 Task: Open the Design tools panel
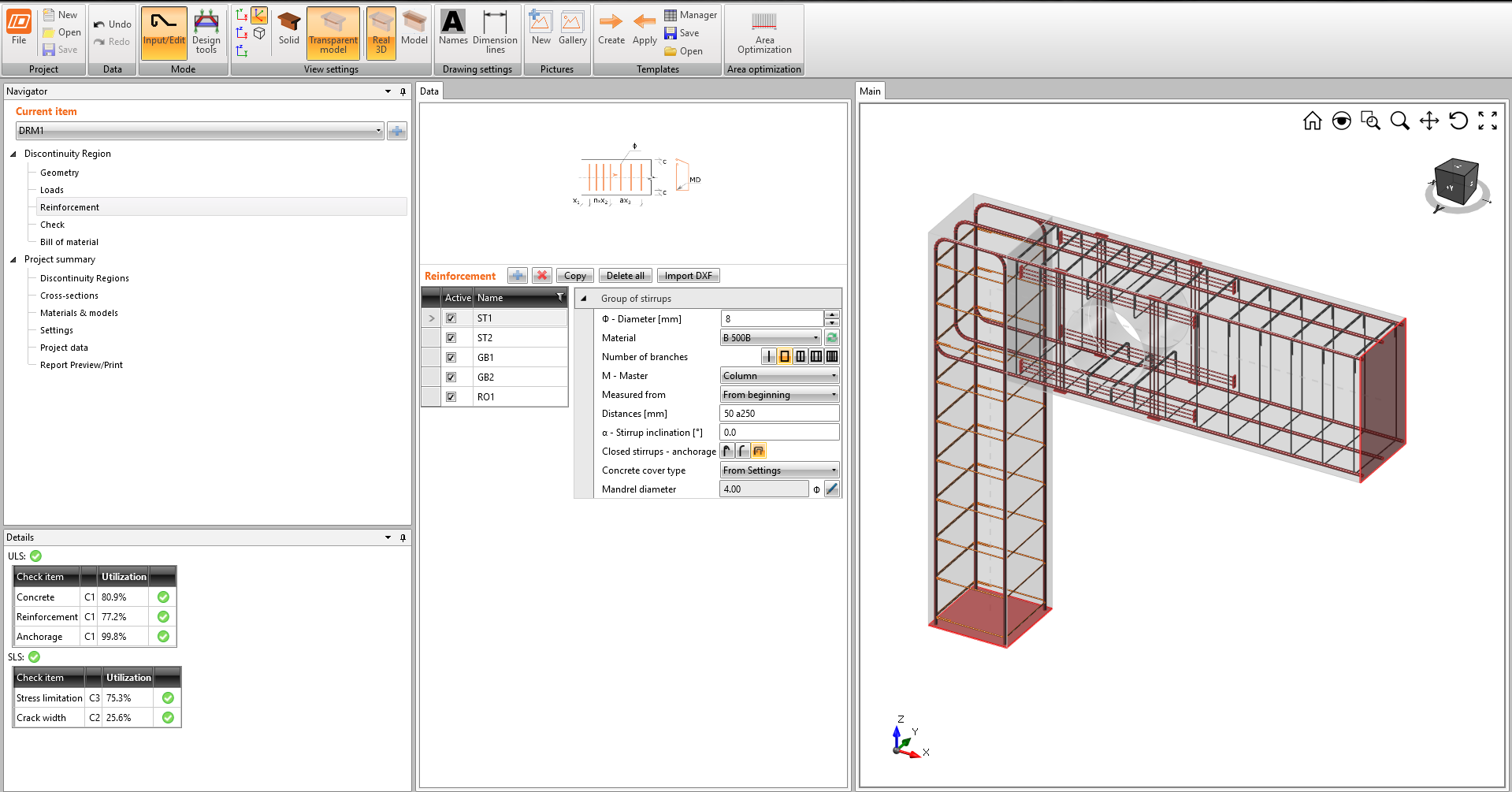[x=206, y=33]
